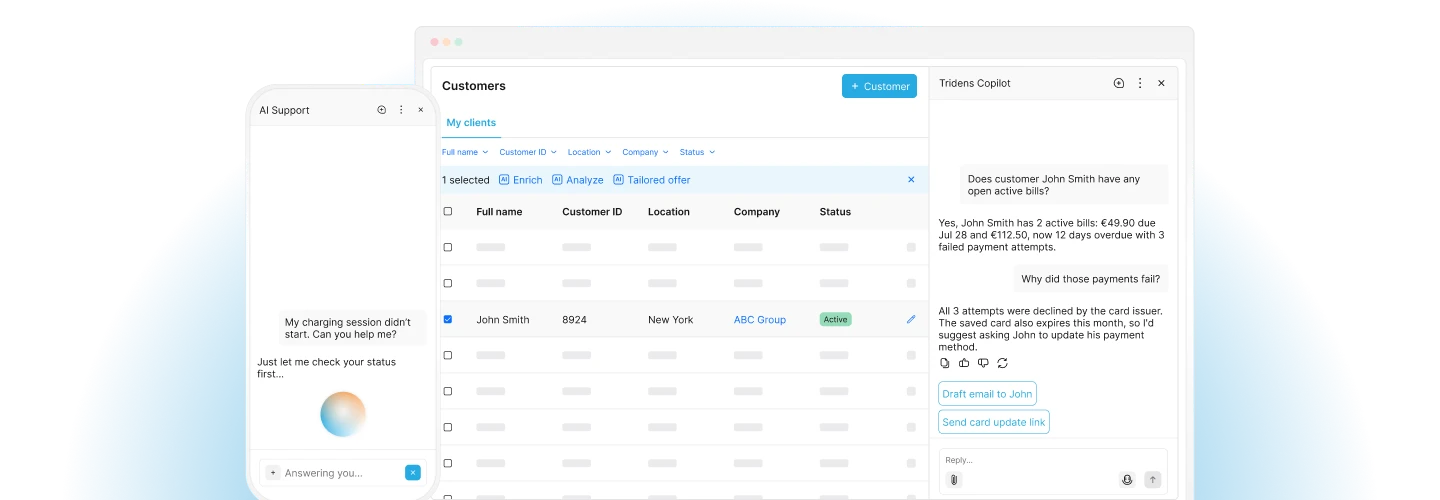Image resolution: width=1440 pixels, height=500 pixels.
Task: Run AI Analyze on selected customer
Action: [578, 180]
